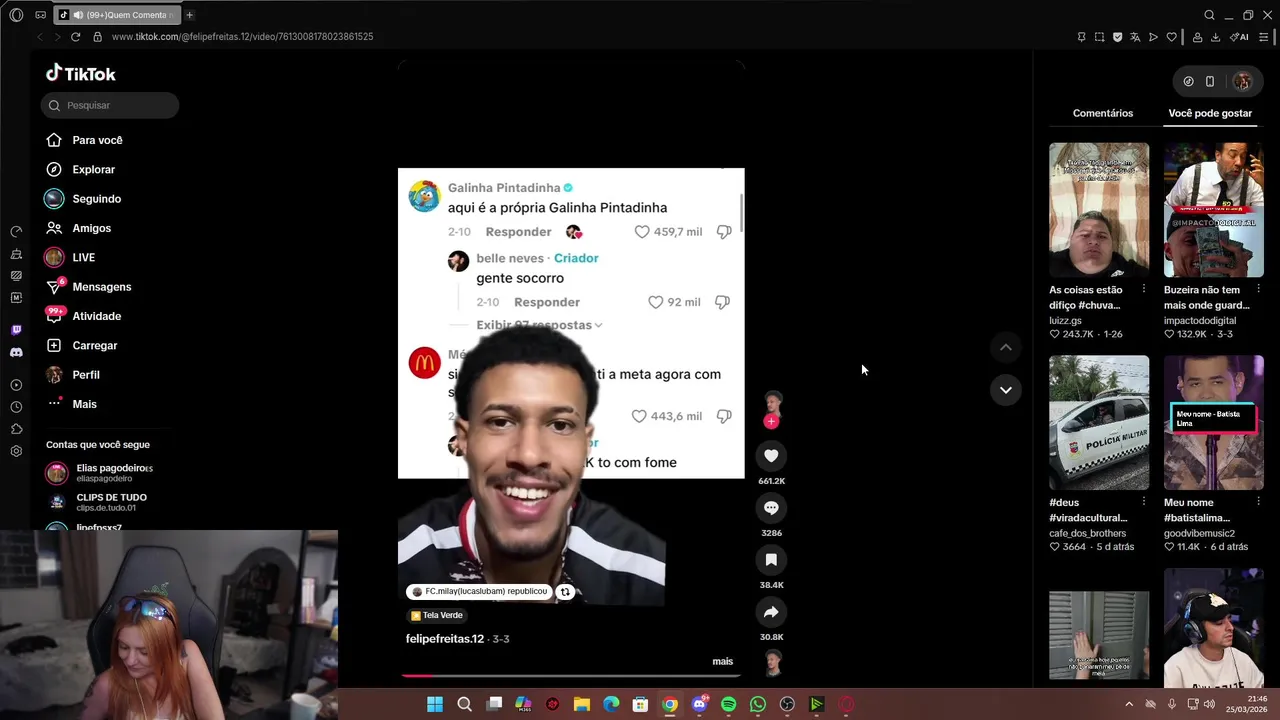1280x720 pixels.
Task: Open the Buzeira não tem mais thumbnail
Action: click(x=1214, y=210)
